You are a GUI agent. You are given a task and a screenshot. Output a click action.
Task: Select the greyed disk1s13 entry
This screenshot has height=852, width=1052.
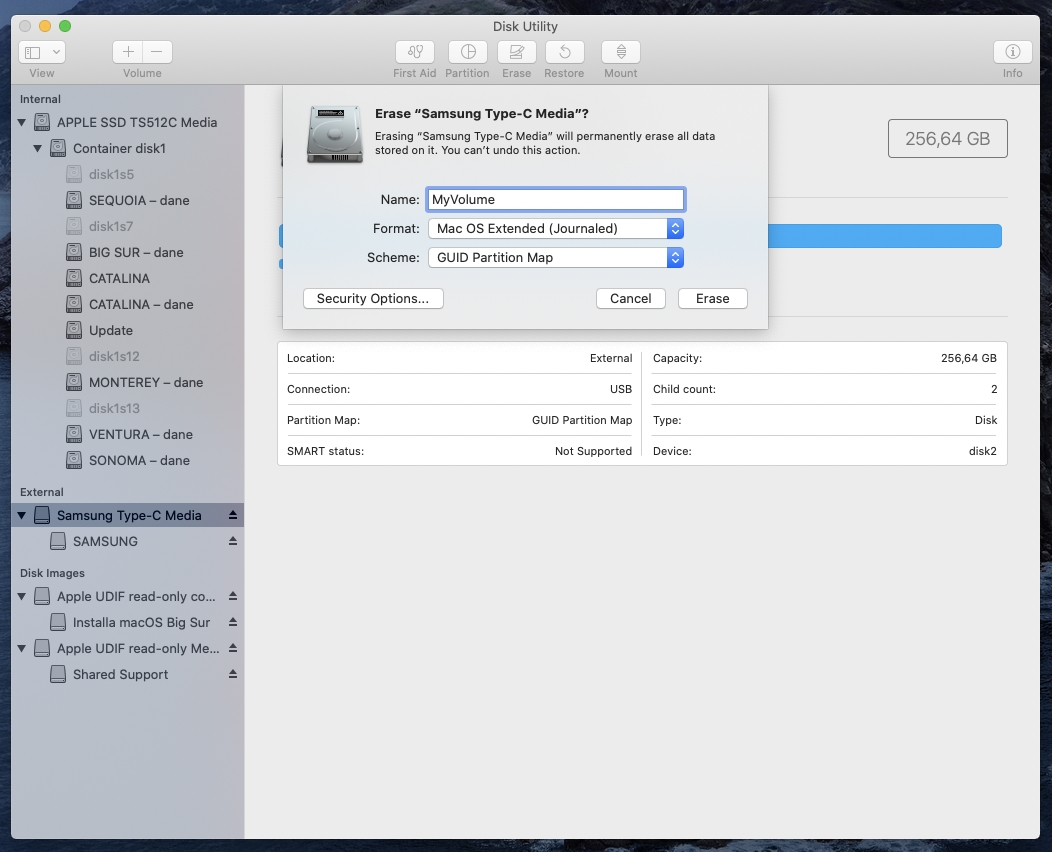pyautogui.click(x=127, y=409)
